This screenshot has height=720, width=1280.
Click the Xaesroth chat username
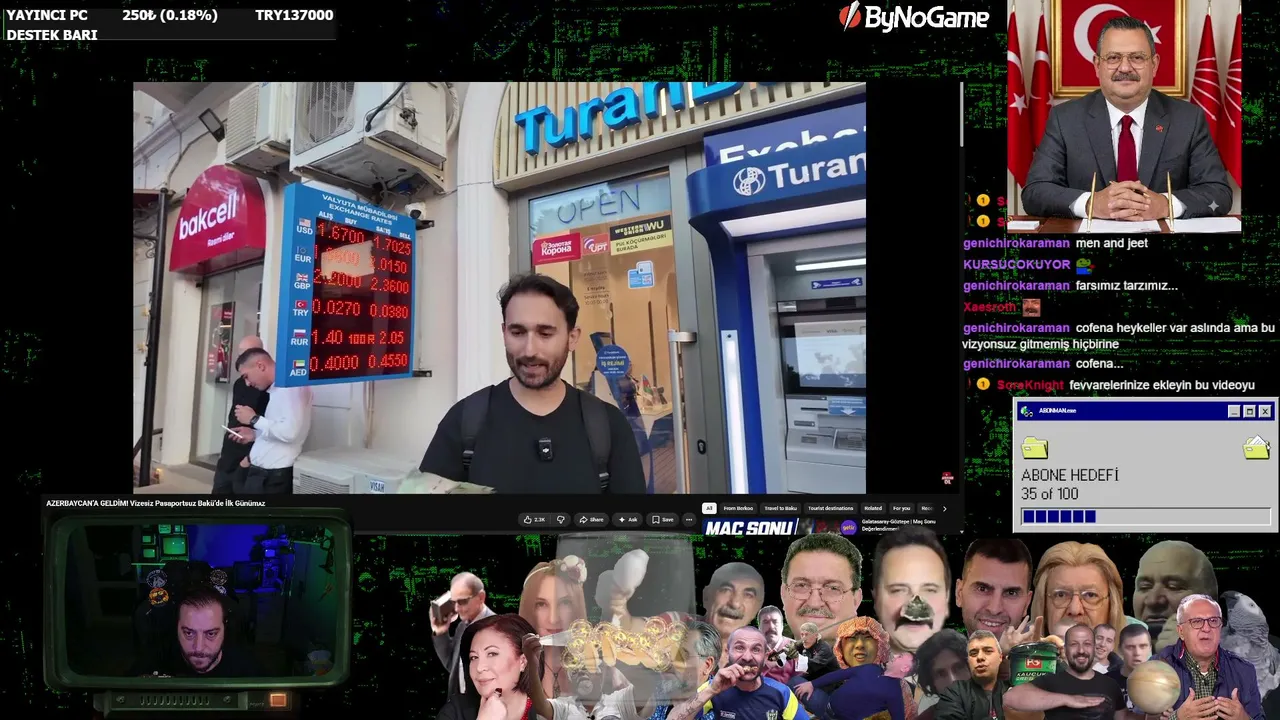click(990, 307)
